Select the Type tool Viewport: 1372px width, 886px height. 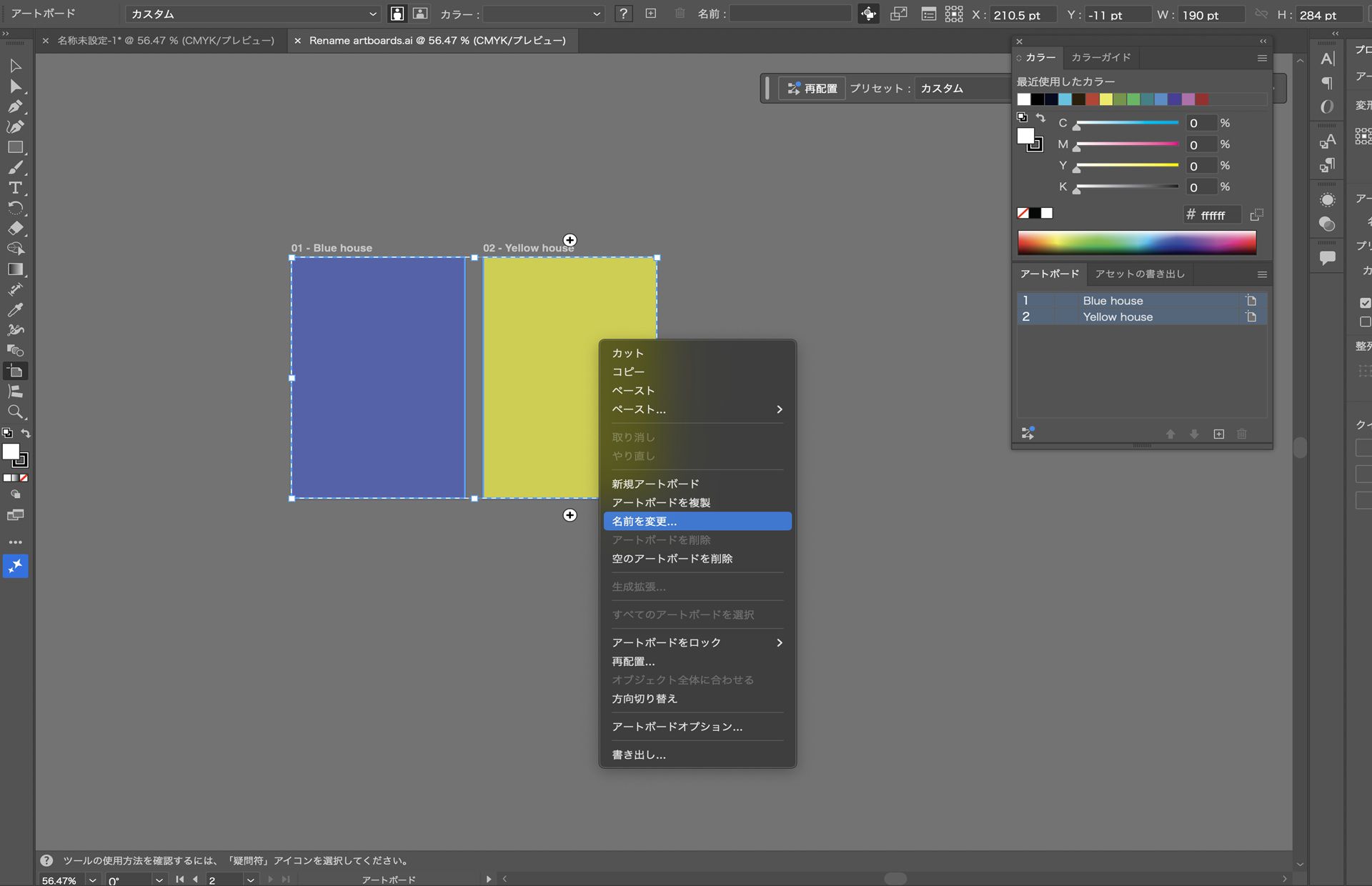[14, 188]
